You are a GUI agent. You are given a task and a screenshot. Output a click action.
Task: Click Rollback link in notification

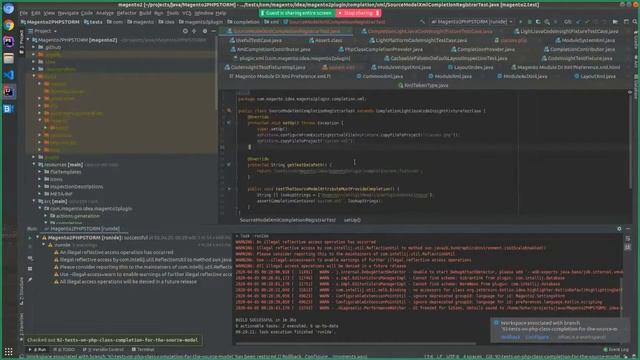(510, 337)
